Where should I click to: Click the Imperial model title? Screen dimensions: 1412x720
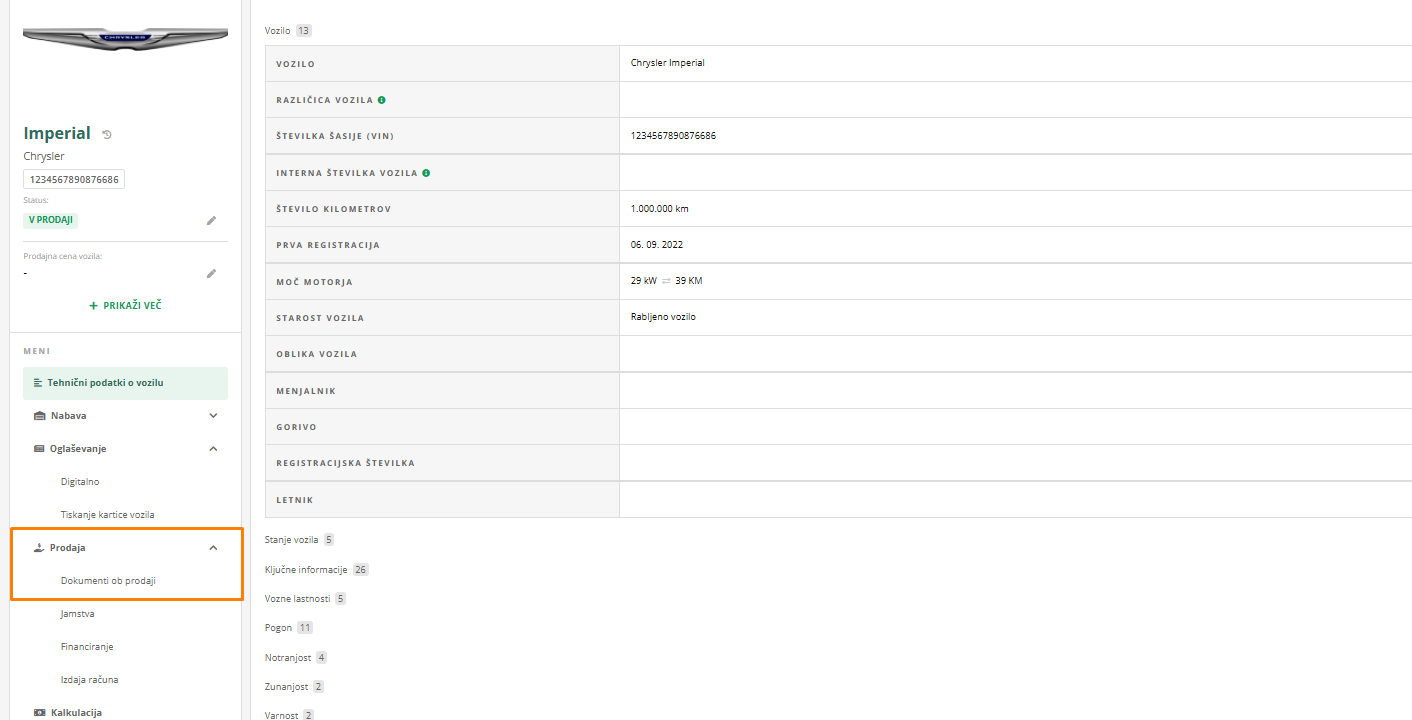pos(57,133)
